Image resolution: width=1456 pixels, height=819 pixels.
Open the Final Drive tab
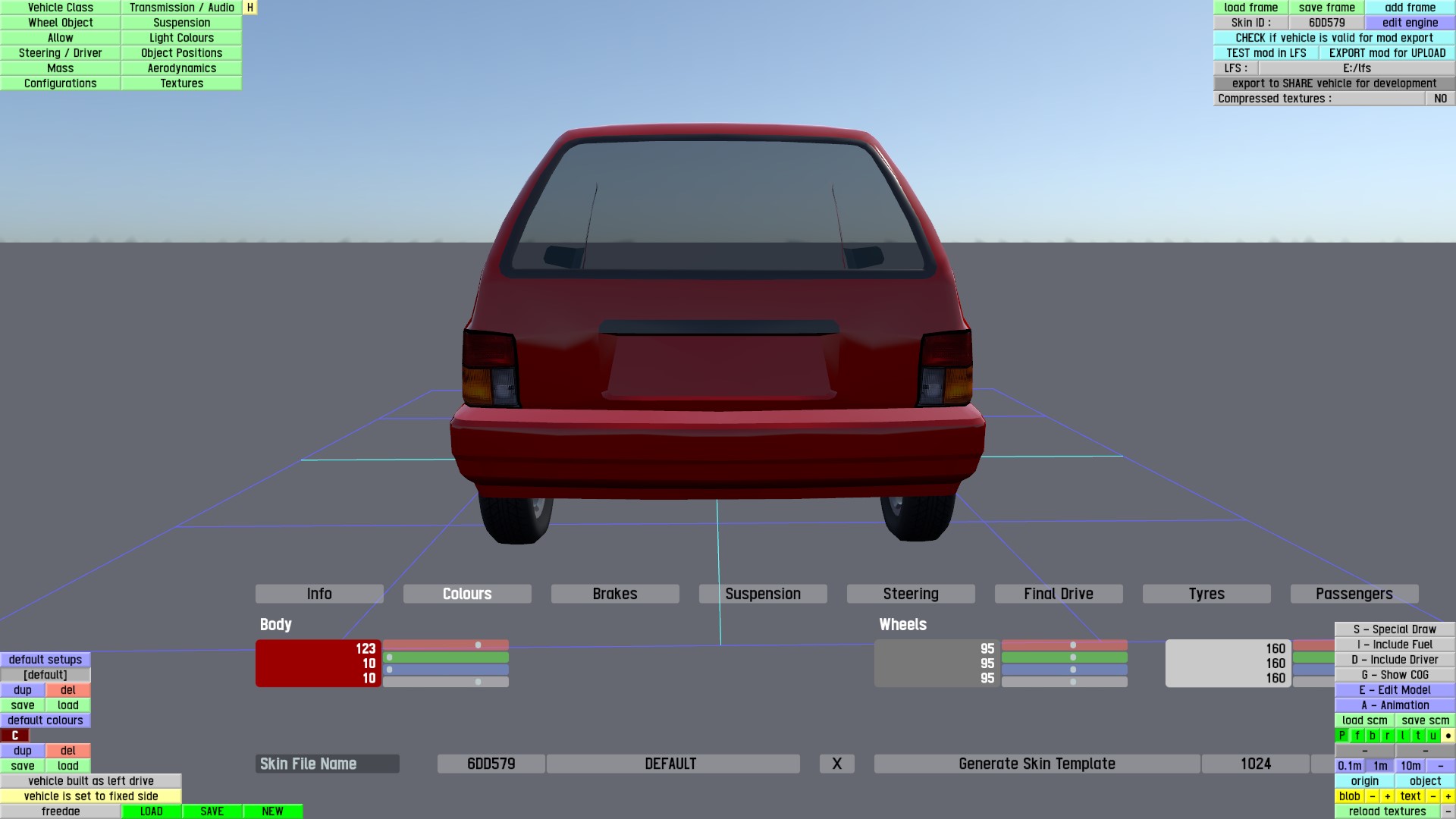pyautogui.click(x=1058, y=594)
